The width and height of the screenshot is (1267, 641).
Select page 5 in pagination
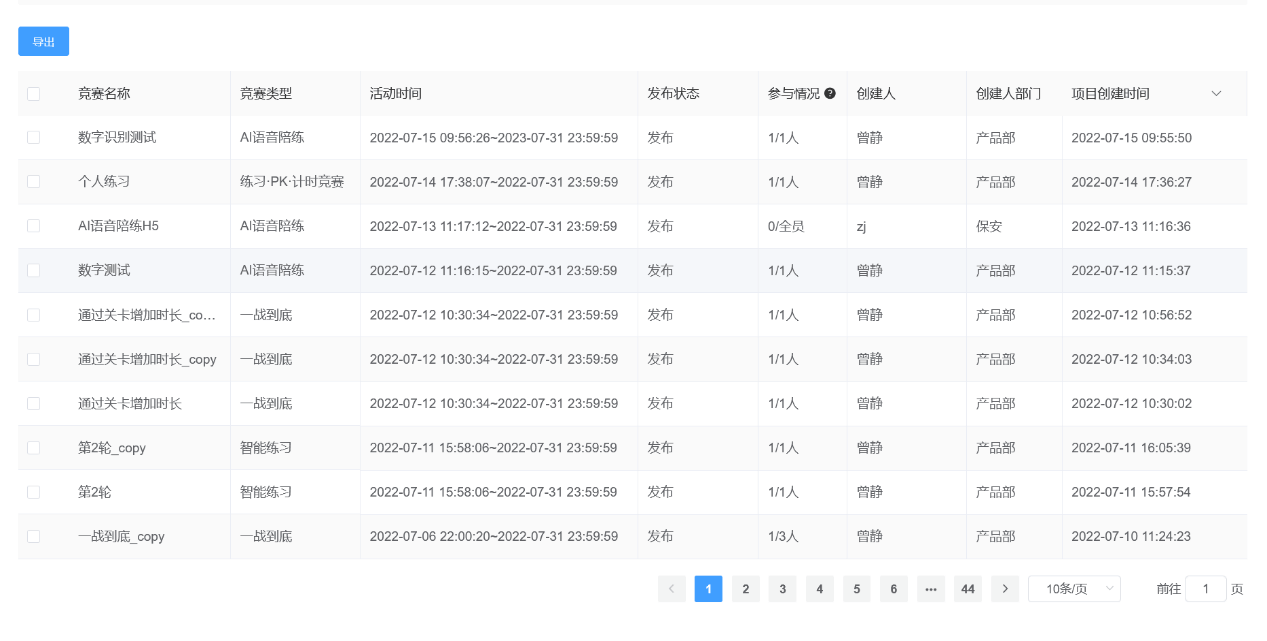click(856, 590)
